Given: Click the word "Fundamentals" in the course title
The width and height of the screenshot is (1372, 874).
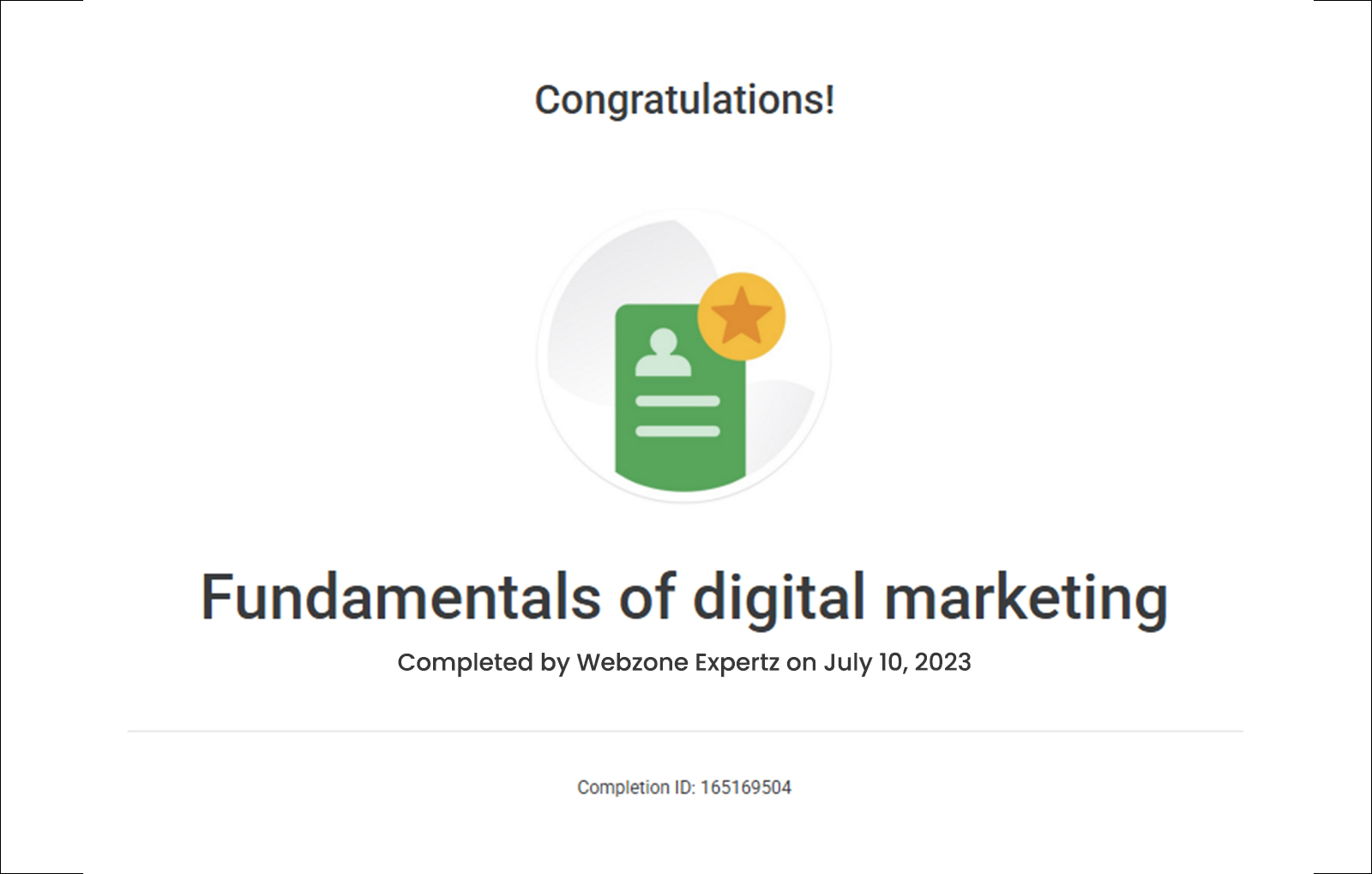Looking at the screenshot, I should pos(400,597).
